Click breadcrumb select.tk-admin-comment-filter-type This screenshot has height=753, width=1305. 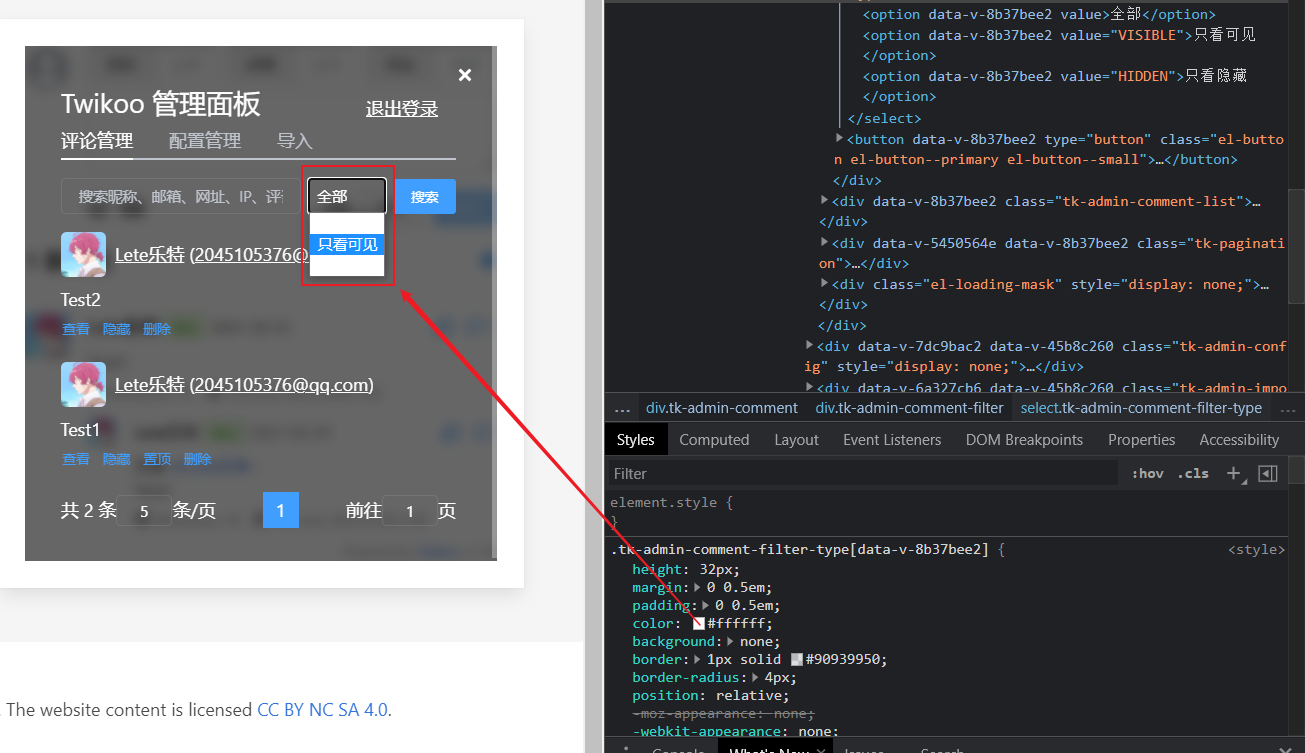(1141, 408)
